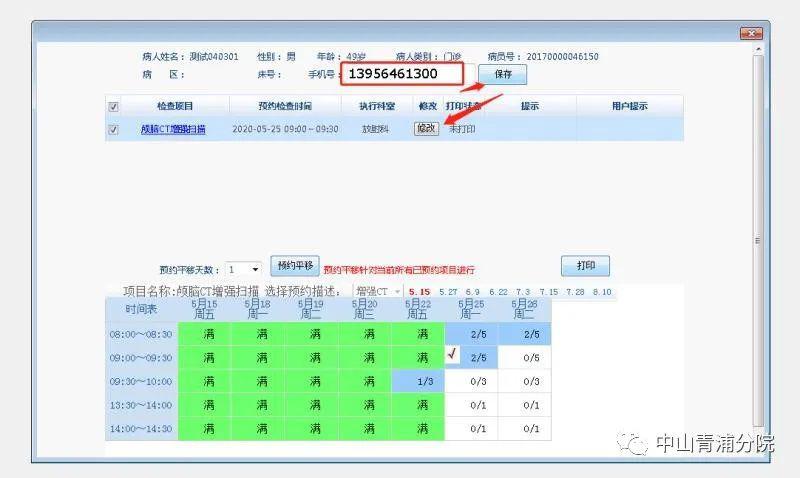The width and height of the screenshot is (800, 478).
Task: Click the 满 slot for 5月20 at 09:30~10:00
Action: [365, 381]
